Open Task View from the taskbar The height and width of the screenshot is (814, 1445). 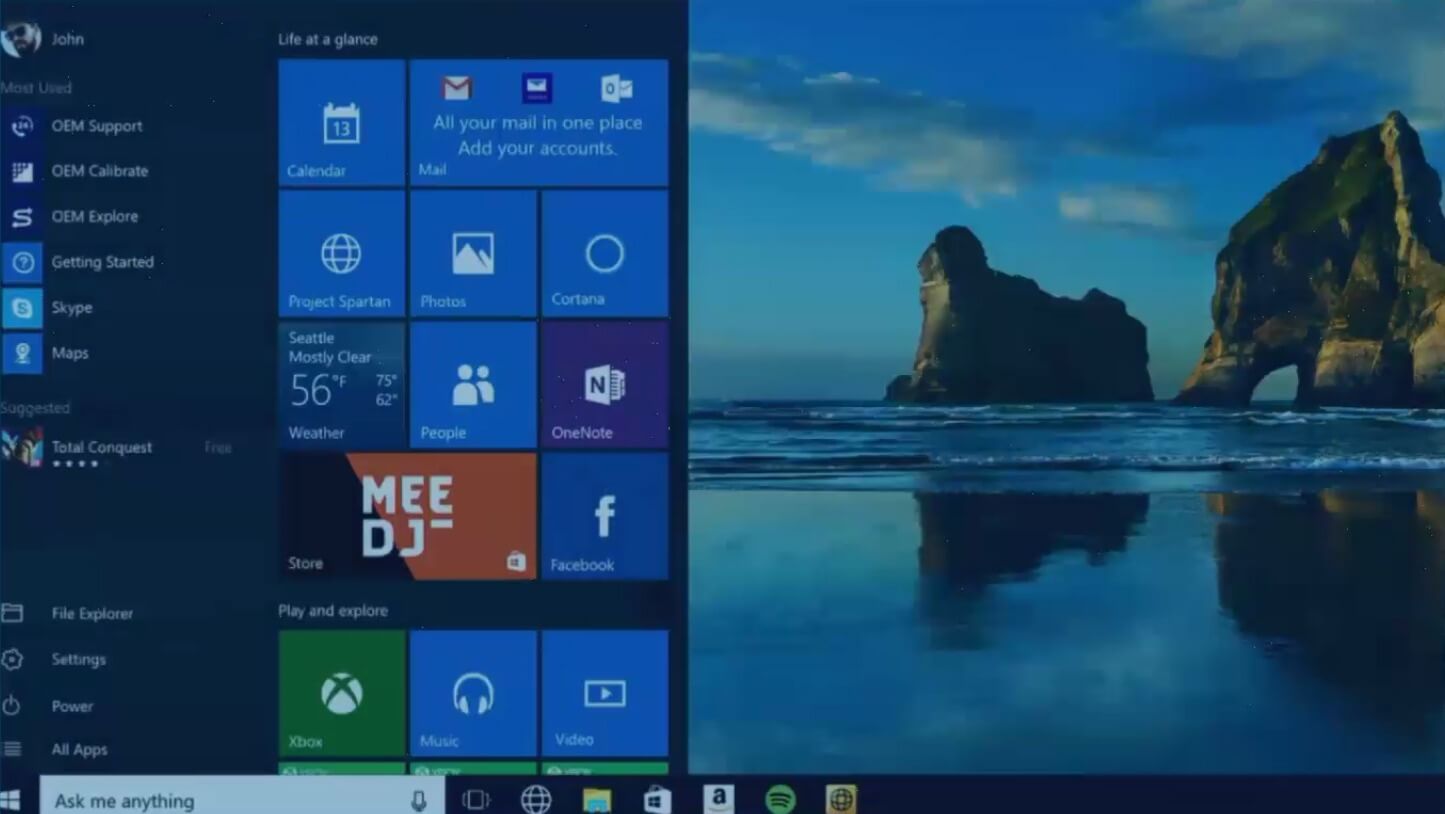pyautogui.click(x=475, y=799)
